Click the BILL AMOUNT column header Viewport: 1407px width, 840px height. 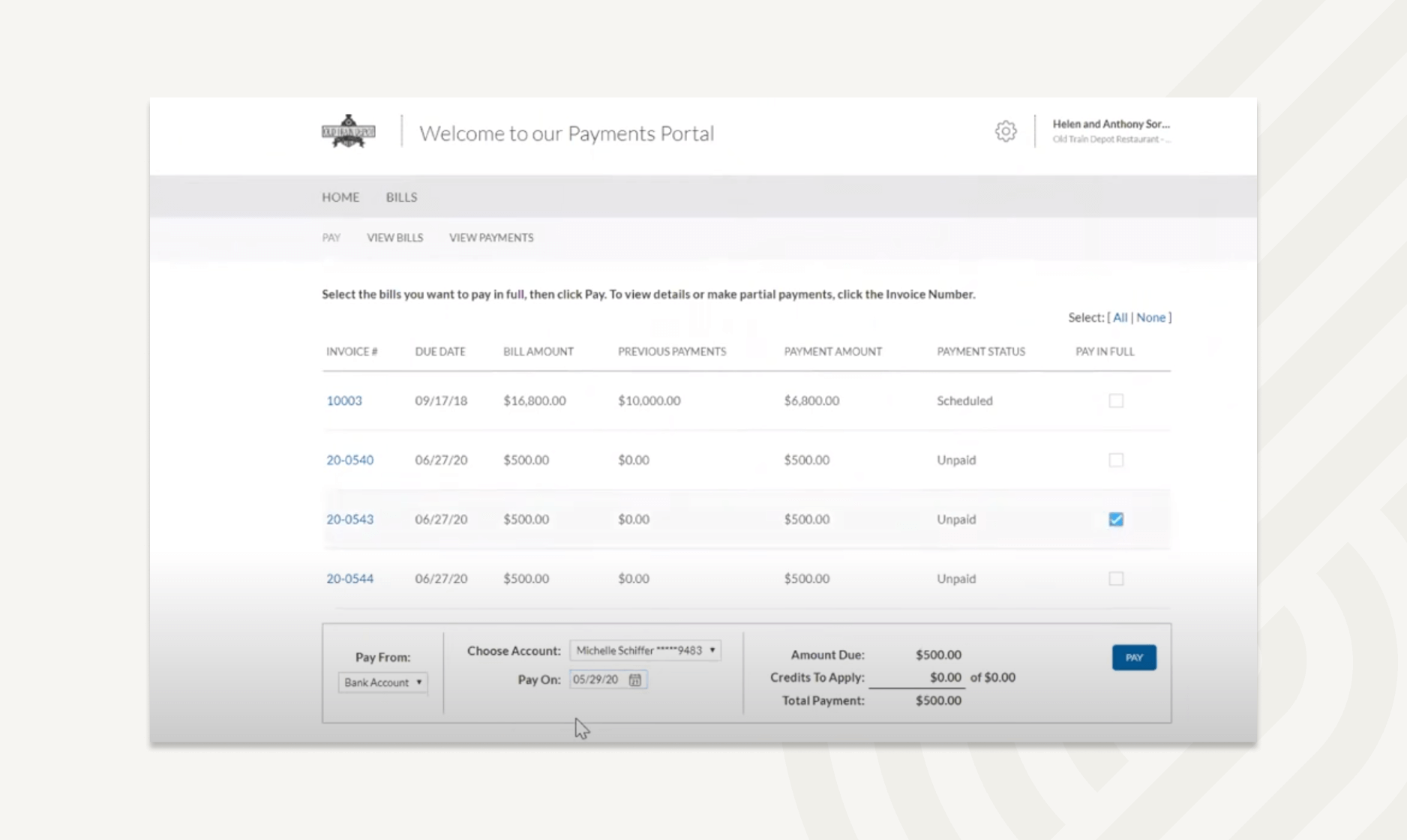[538, 352]
